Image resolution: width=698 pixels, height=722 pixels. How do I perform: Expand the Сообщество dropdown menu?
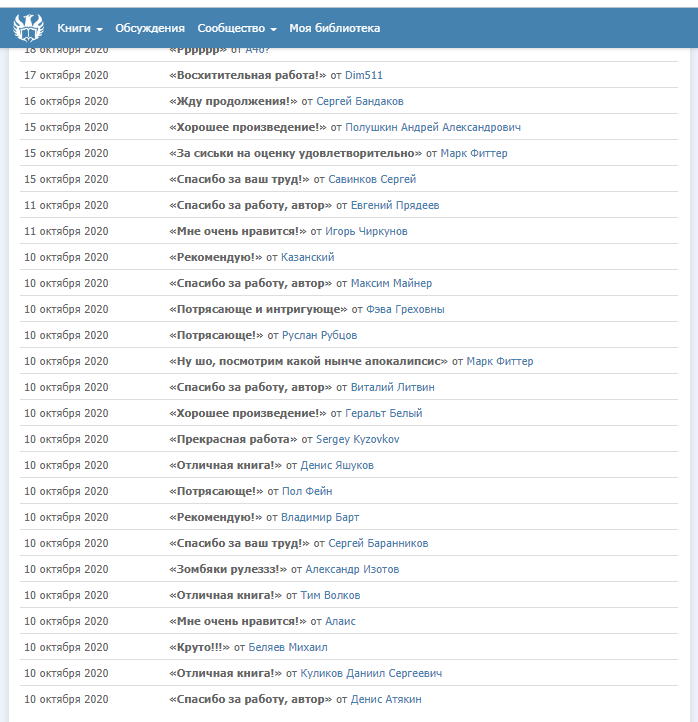pyautogui.click(x=237, y=28)
